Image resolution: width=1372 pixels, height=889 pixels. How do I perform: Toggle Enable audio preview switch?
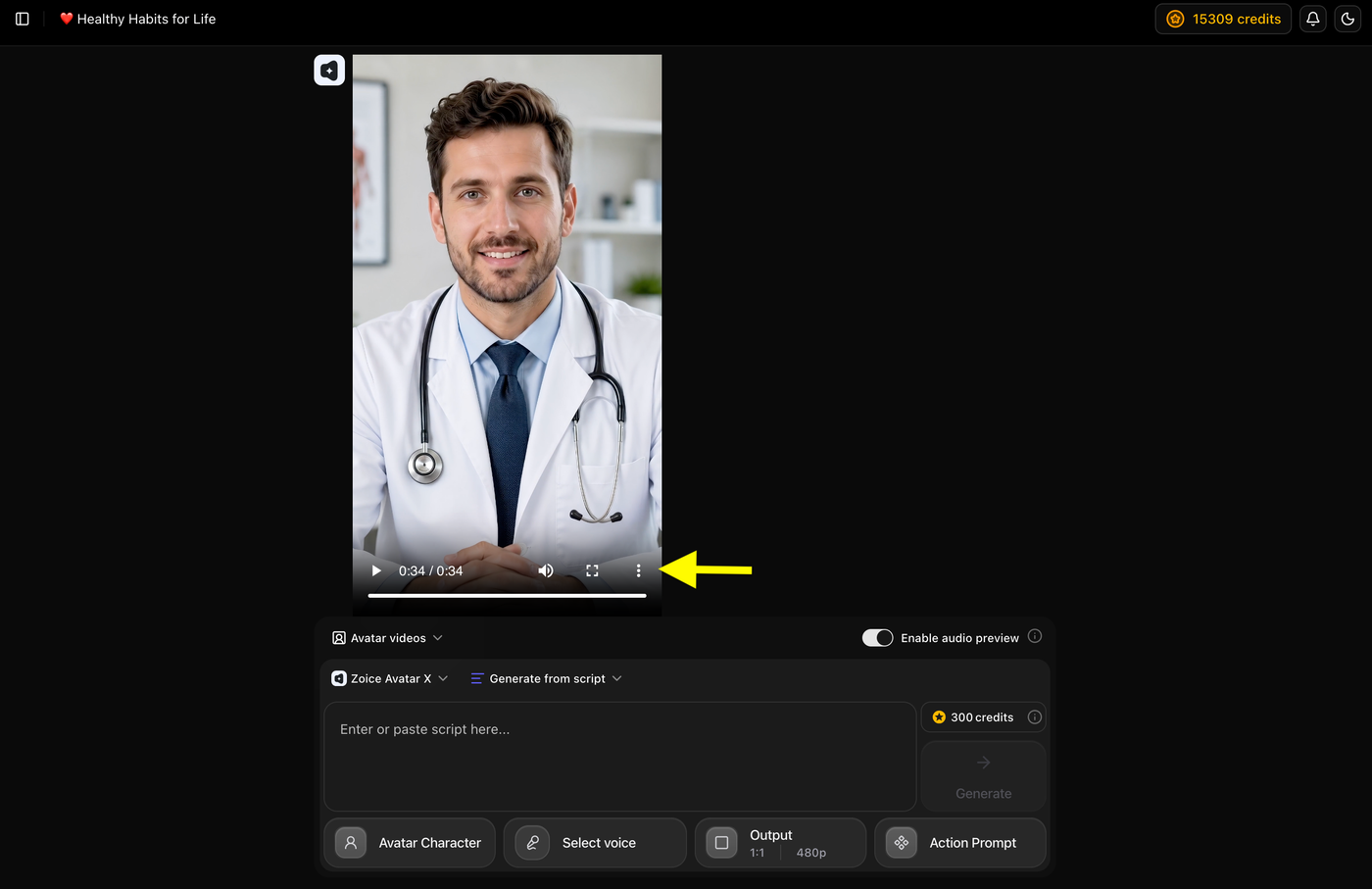click(x=877, y=638)
